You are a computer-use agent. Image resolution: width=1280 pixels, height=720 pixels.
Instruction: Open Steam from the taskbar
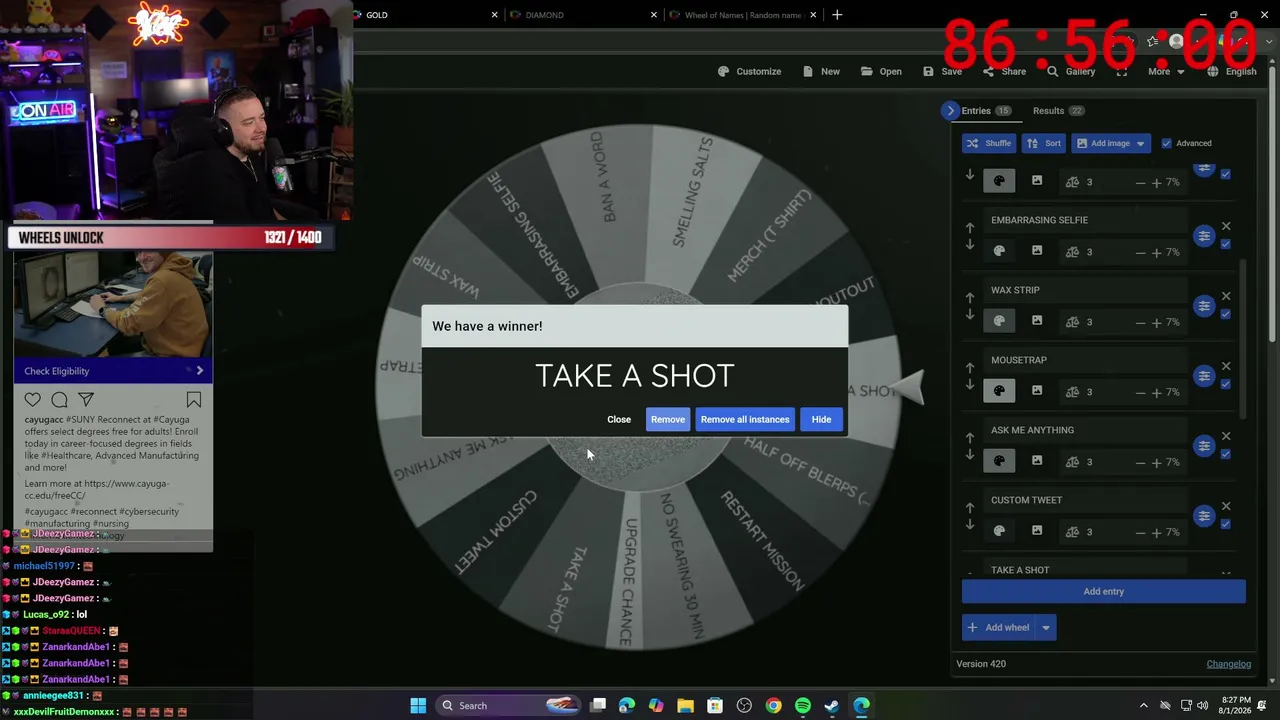[832, 706]
